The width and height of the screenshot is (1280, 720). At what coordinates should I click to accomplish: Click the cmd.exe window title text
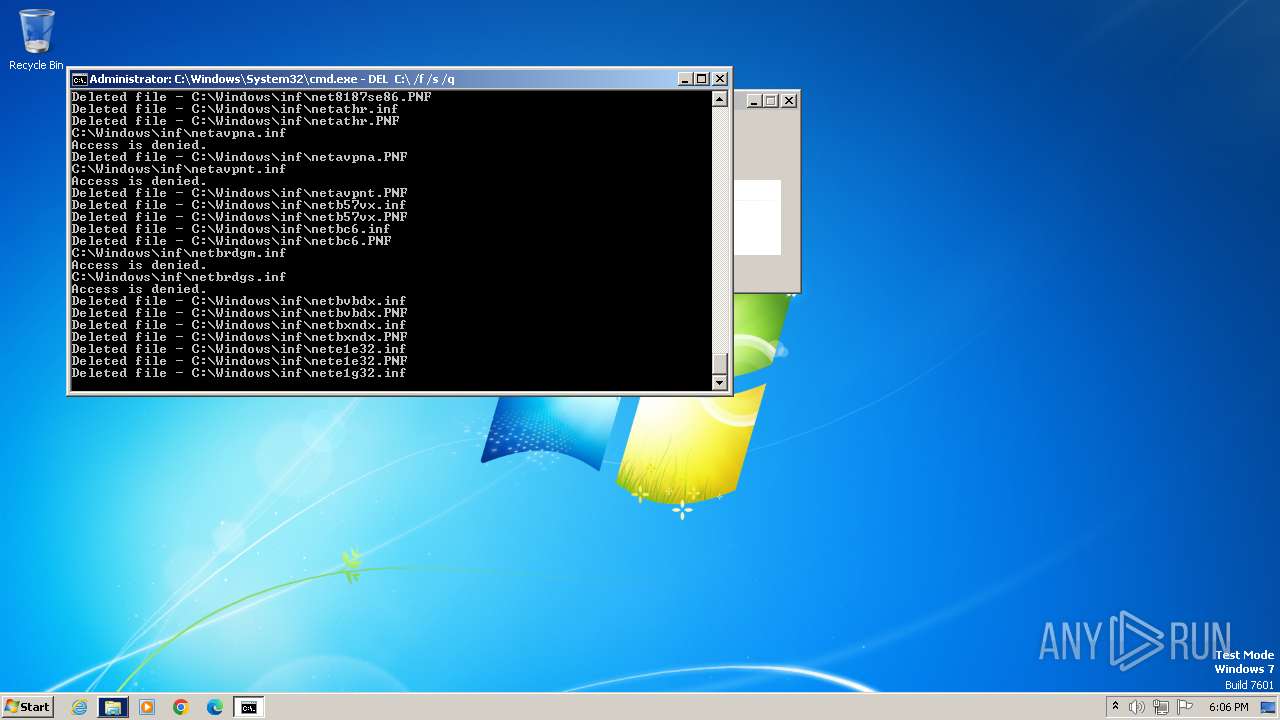(x=272, y=79)
